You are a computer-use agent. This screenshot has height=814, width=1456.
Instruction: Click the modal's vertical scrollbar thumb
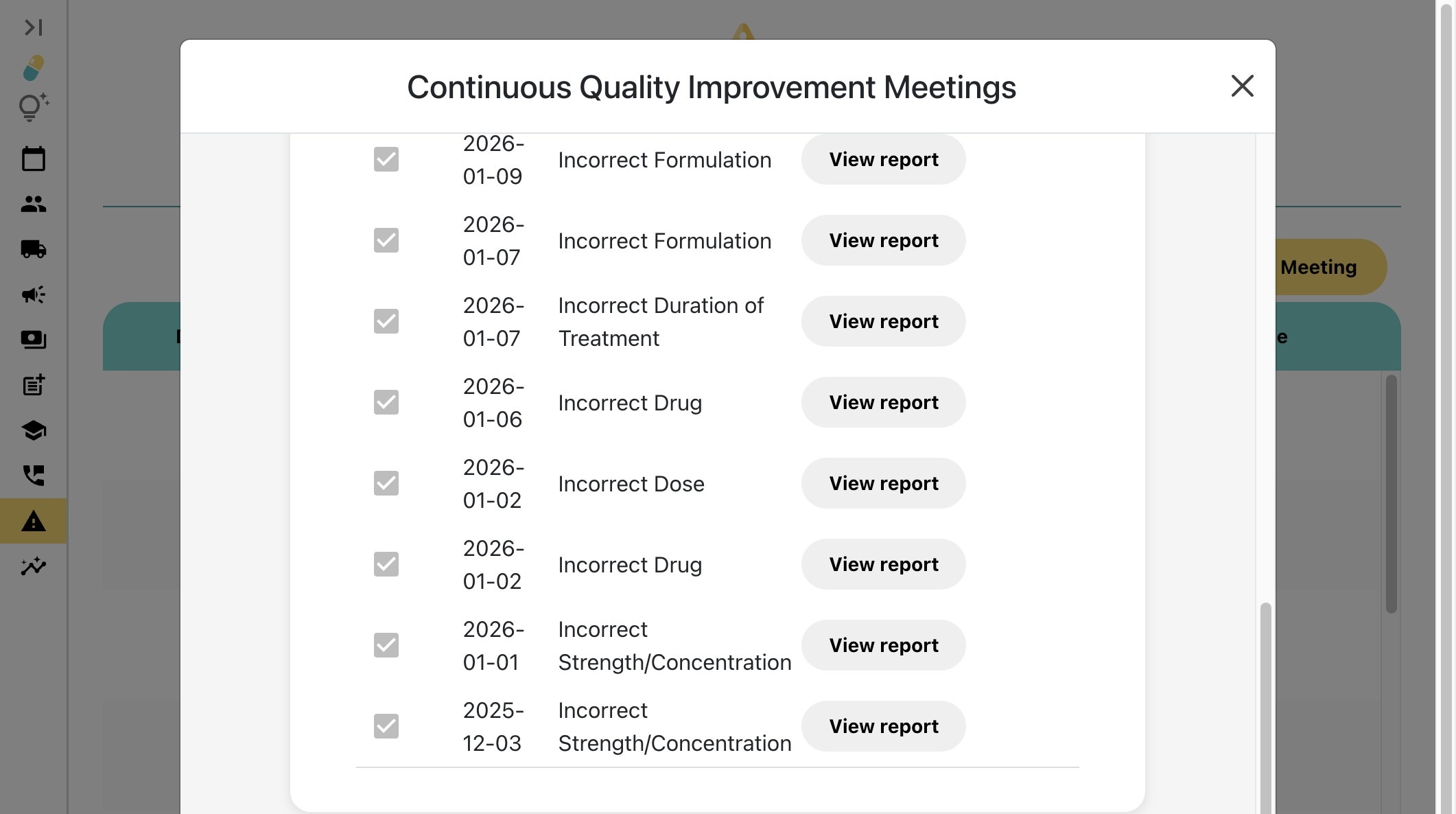(x=1265, y=707)
